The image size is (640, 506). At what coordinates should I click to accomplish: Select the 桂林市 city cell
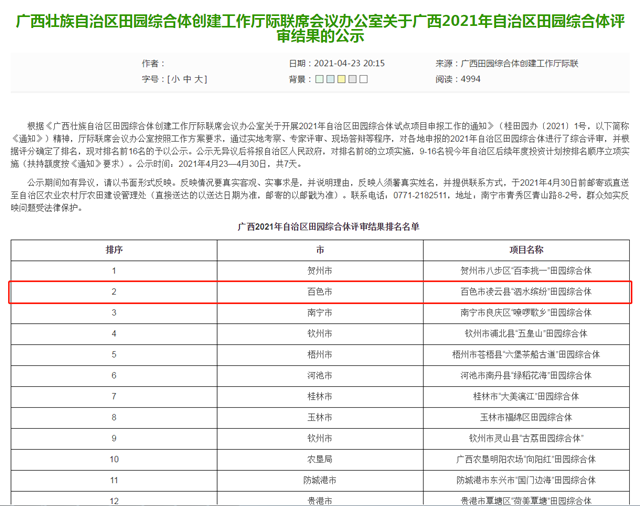(320, 397)
